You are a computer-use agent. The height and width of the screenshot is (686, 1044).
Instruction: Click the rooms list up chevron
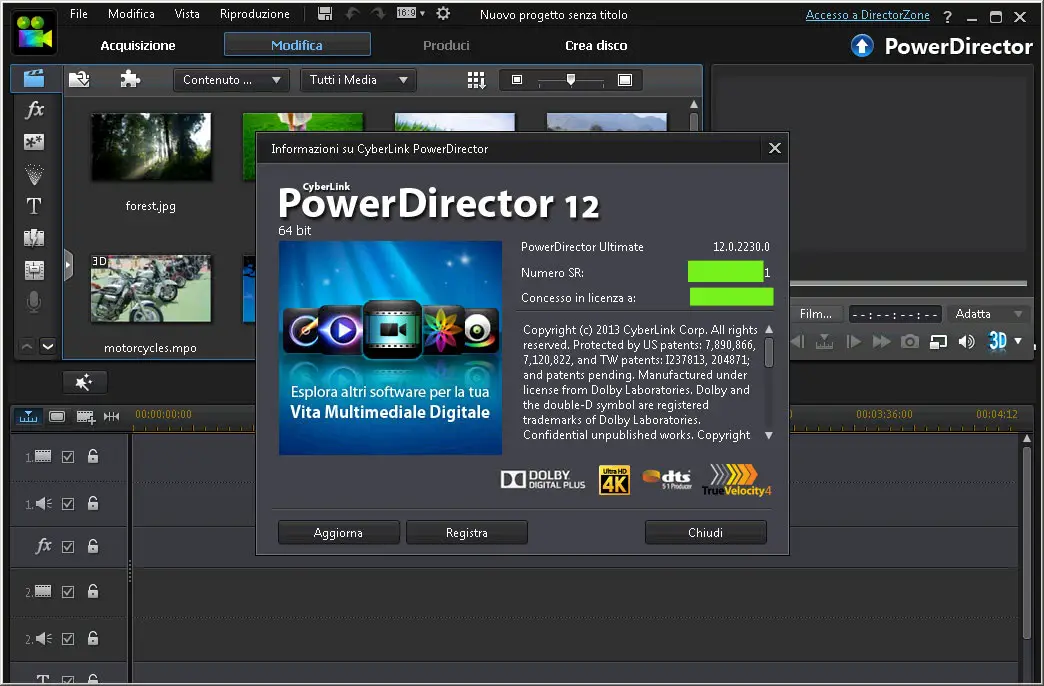click(x=27, y=346)
